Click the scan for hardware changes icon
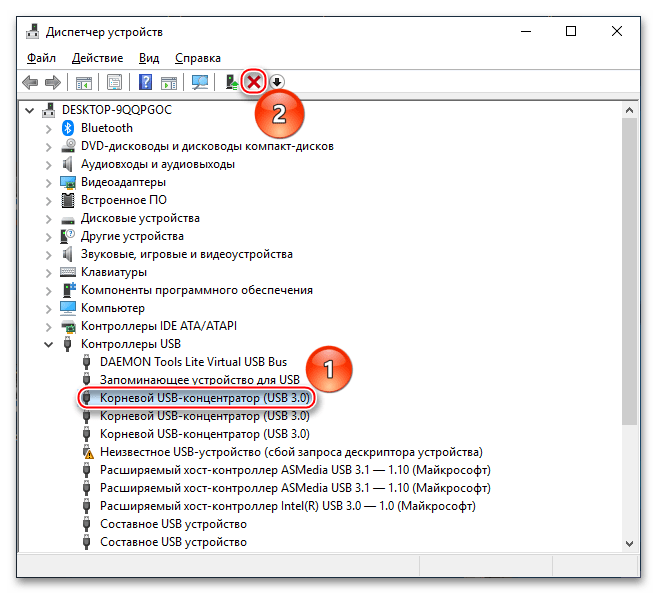657x594 pixels. [x=201, y=82]
